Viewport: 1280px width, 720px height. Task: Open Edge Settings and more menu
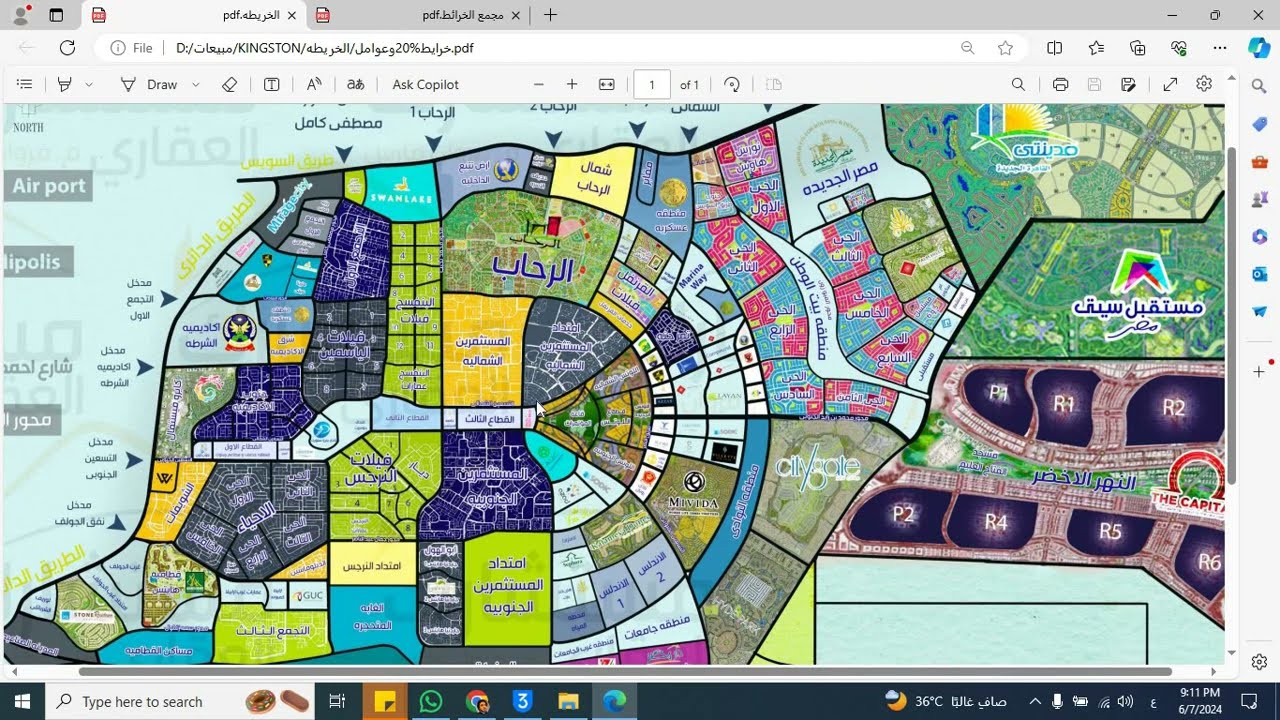1219,48
